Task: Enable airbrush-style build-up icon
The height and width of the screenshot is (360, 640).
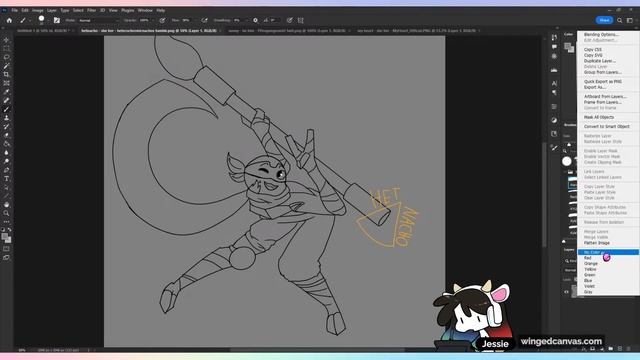Action: coord(204,20)
